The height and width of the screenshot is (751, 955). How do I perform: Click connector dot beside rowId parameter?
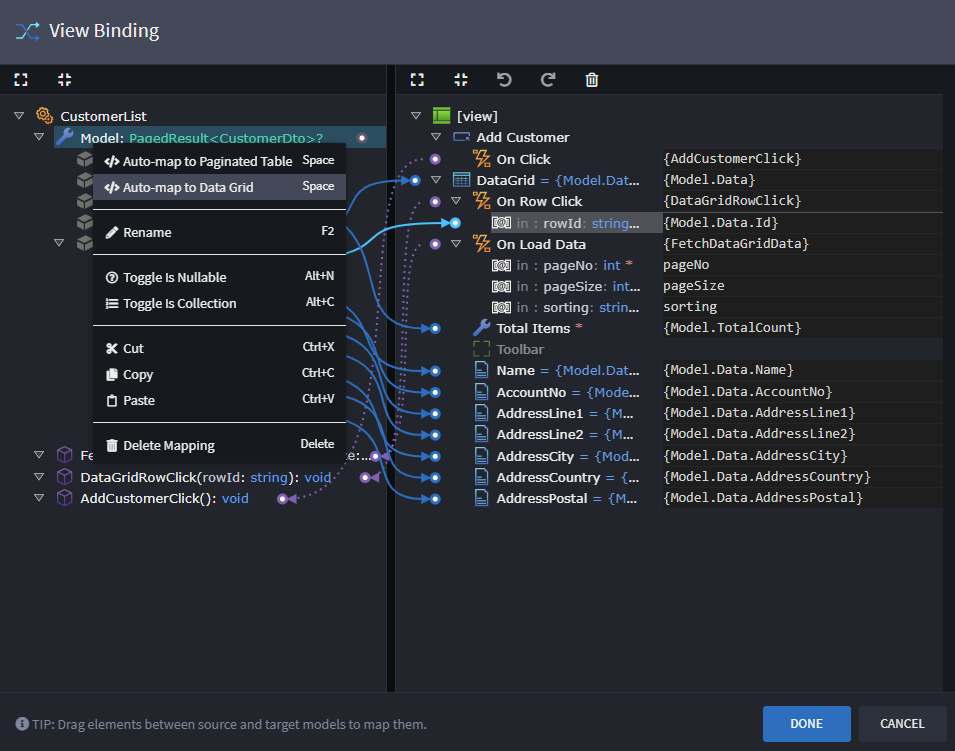pos(455,223)
